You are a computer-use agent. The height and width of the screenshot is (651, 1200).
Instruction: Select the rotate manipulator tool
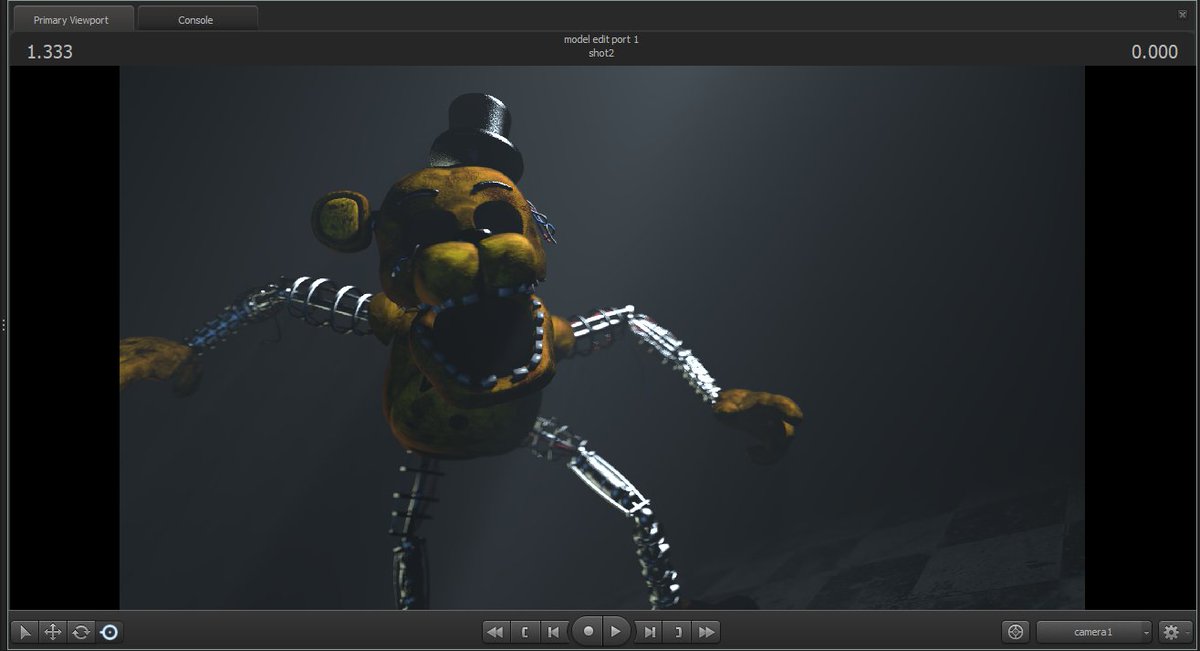pos(82,632)
